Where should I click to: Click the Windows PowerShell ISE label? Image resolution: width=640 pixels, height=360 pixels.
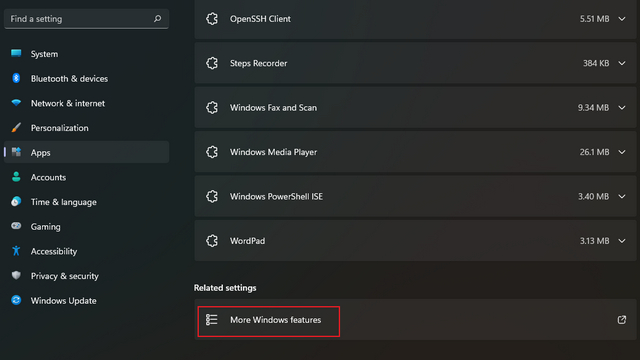pyautogui.click(x=276, y=197)
